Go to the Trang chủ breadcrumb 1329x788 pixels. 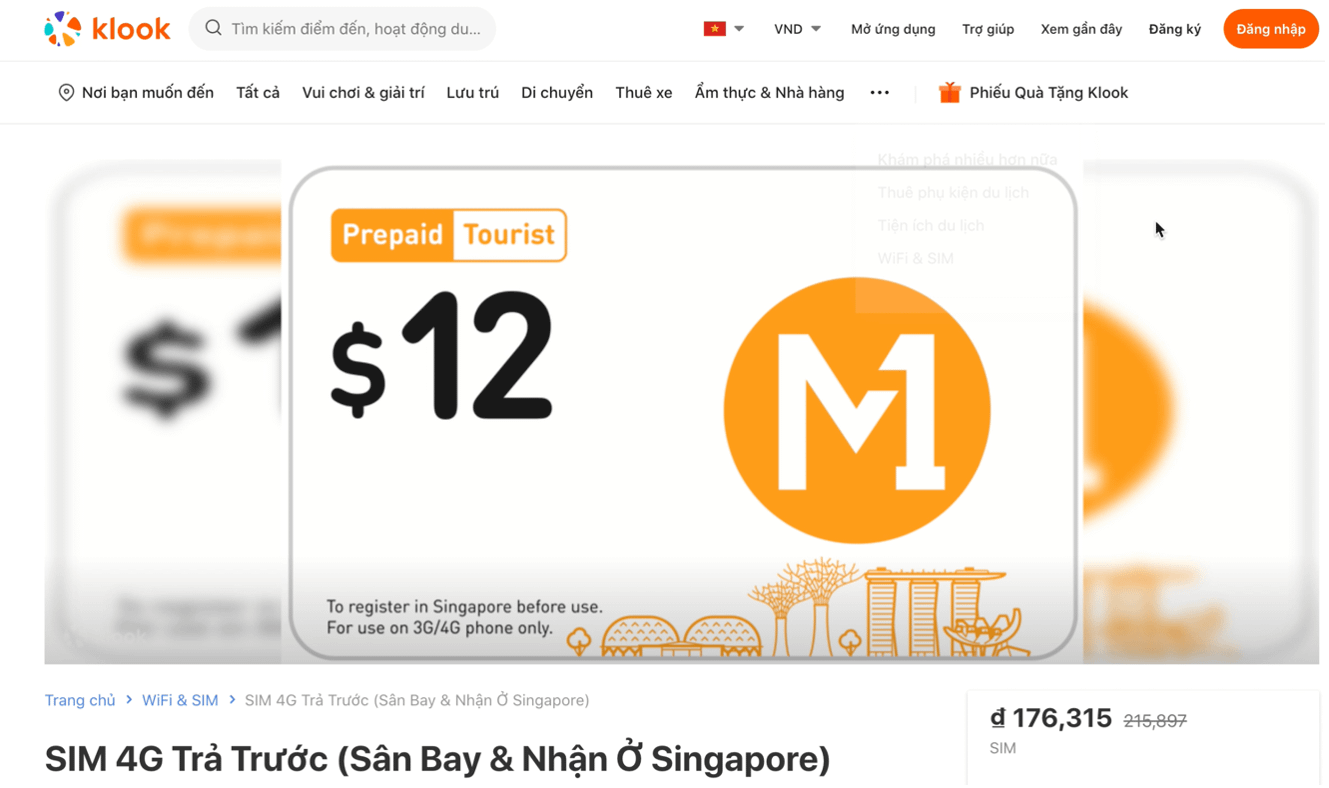[x=80, y=700]
